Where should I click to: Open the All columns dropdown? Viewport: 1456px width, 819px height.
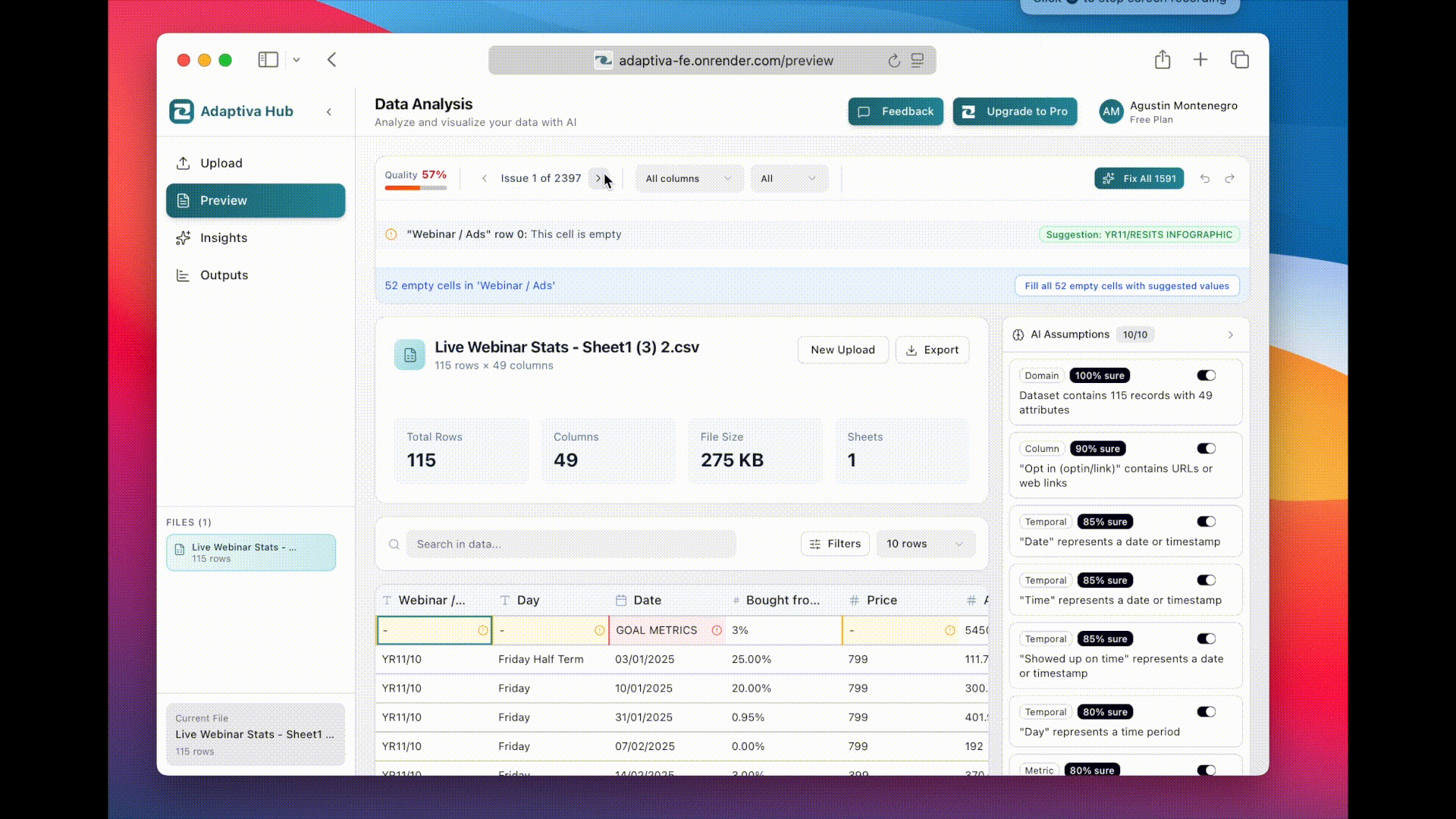[x=689, y=179]
